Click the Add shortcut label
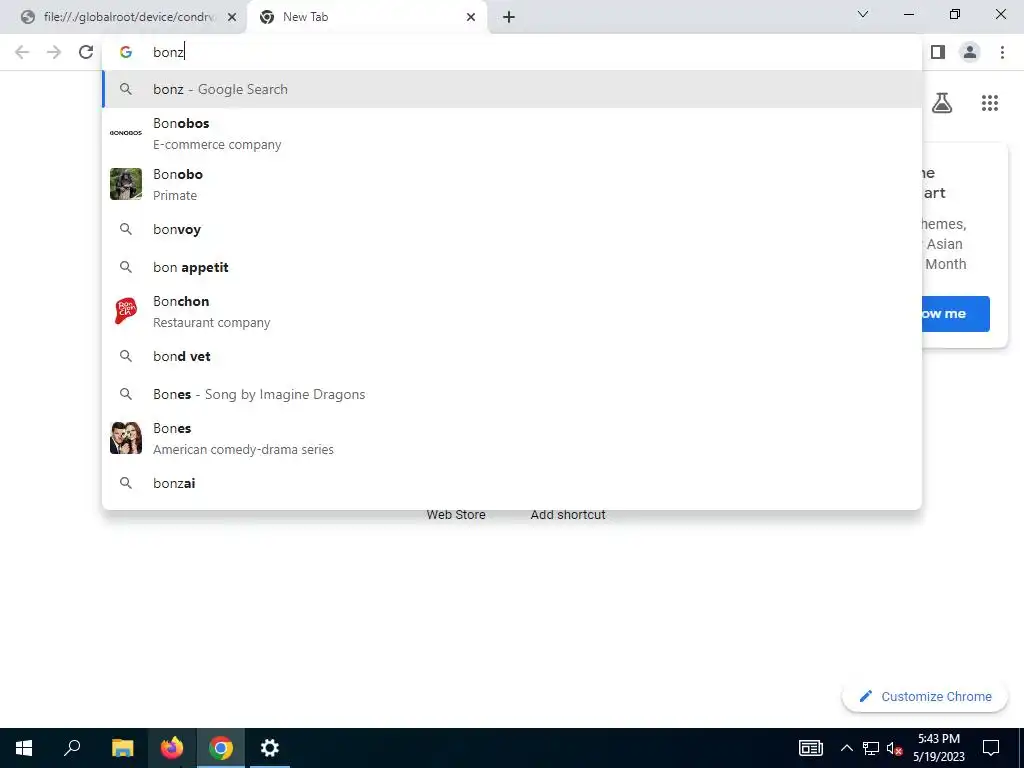 click(568, 515)
